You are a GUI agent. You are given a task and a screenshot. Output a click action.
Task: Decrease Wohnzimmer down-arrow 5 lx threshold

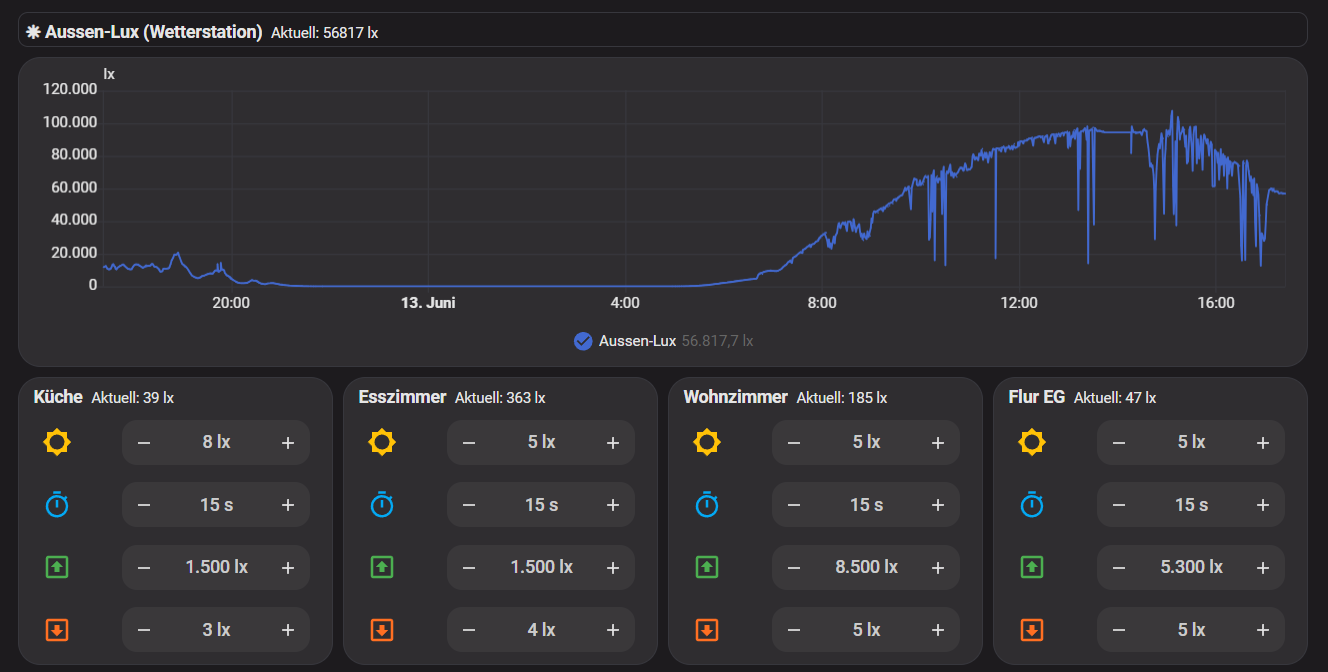(794, 630)
